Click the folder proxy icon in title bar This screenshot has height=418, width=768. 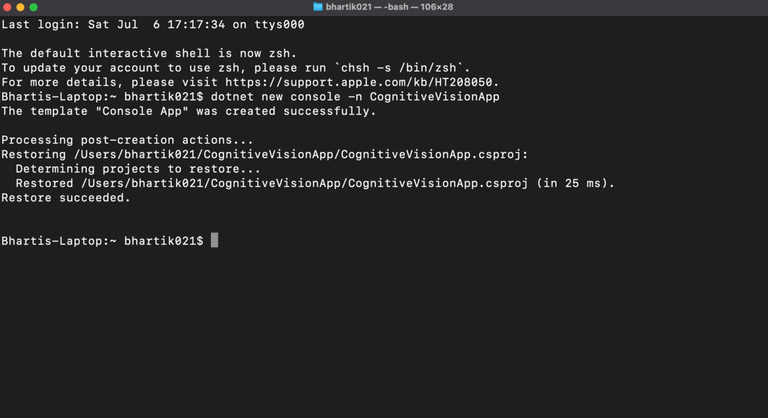tap(318, 7)
